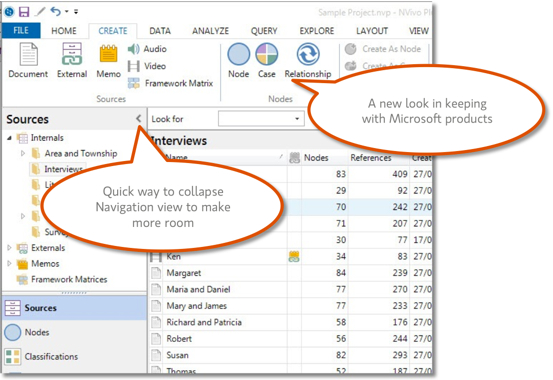Image resolution: width=553 pixels, height=380 pixels.
Task: Select the Maria and Daniel interview
Action: [199, 290]
